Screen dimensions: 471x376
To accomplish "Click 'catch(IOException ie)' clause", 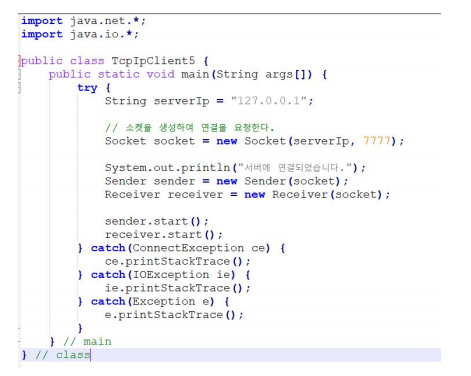I will tap(163, 275).
